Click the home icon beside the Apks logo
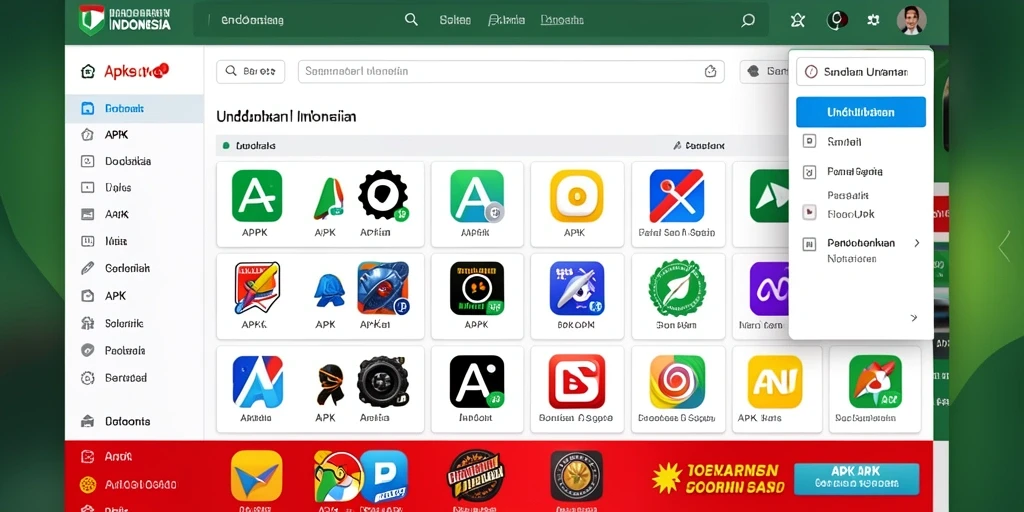 (88, 71)
